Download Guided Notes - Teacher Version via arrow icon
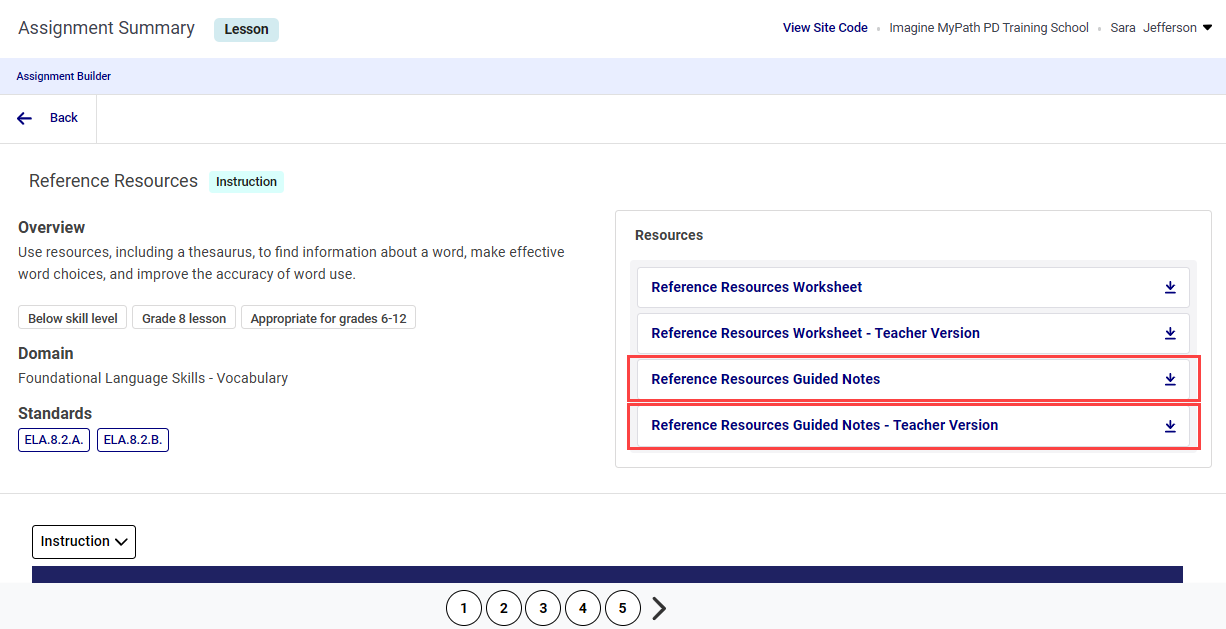This screenshot has width=1226, height=629. pyautogui.click(x=1170, y=425)
